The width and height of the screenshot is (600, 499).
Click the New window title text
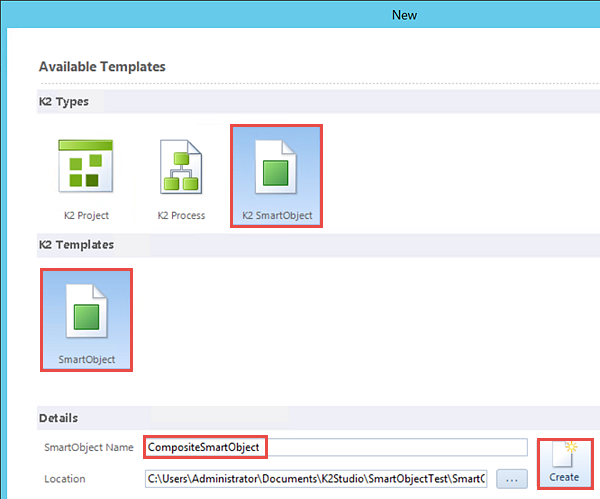404,15
